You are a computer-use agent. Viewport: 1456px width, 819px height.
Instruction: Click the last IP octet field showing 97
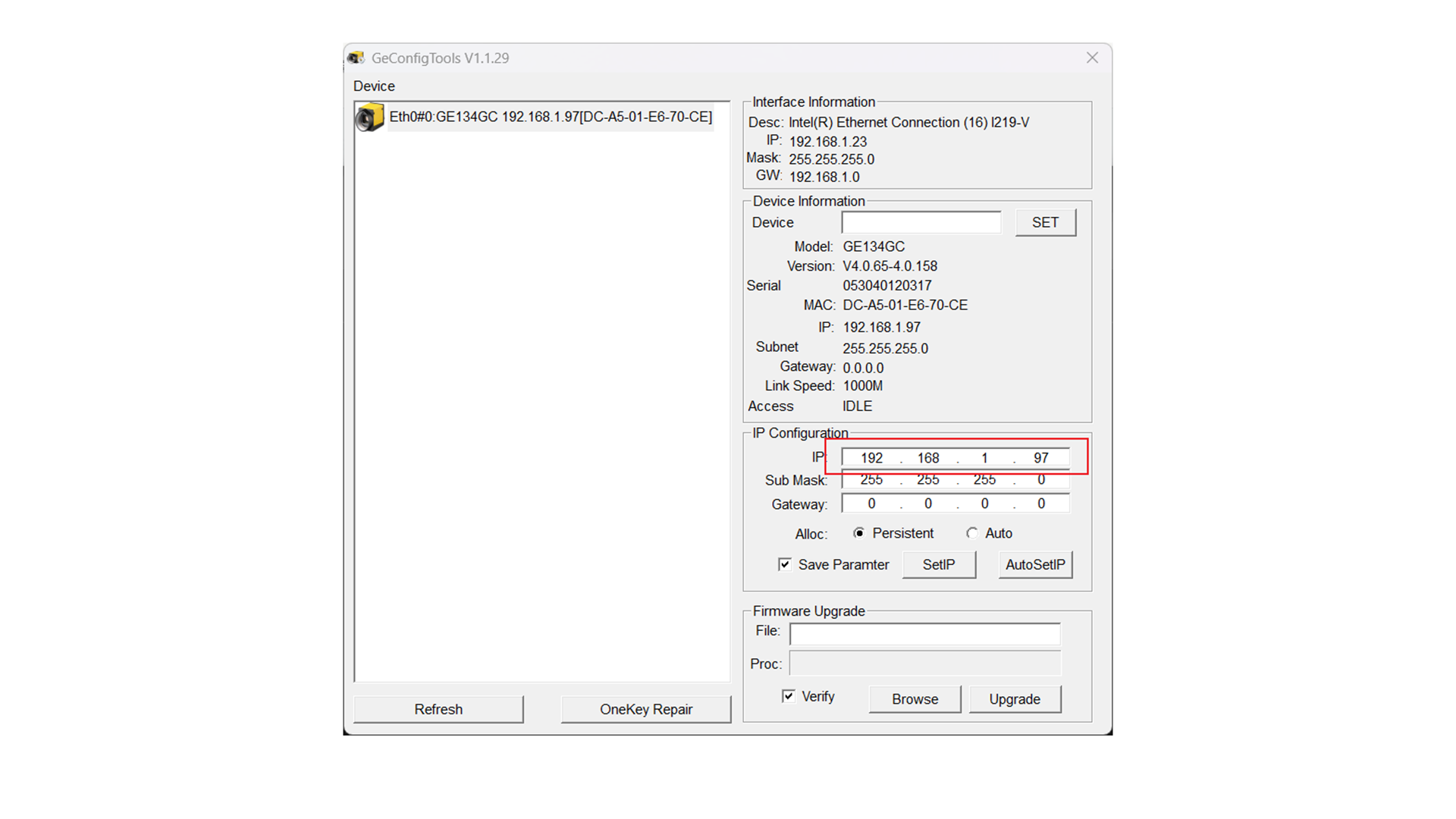(1041, 458)
